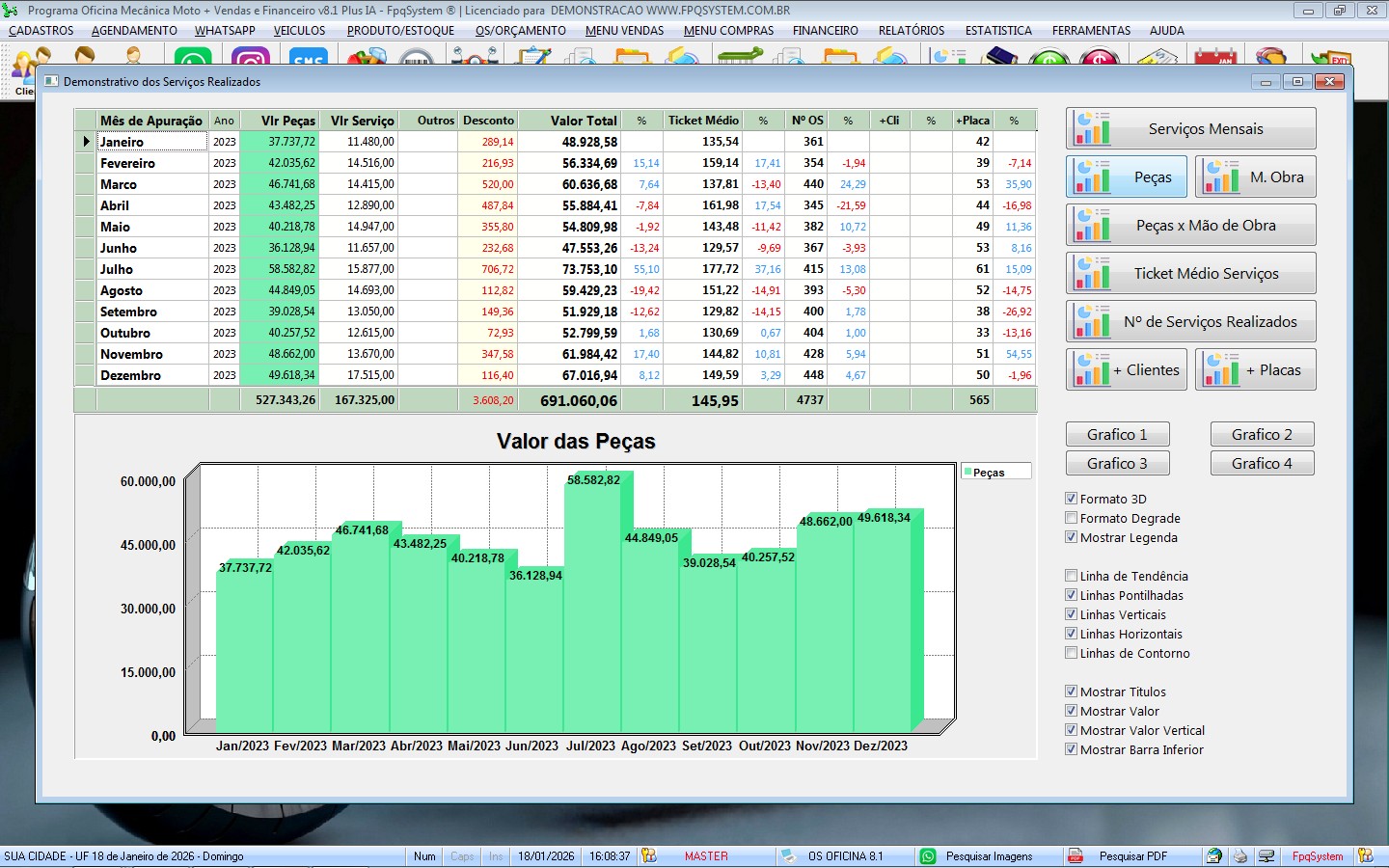This screenshot has height=868, width=1389.
Task: Turn on Linha de Tendência checkbox
Action: tap(1071, 576)
